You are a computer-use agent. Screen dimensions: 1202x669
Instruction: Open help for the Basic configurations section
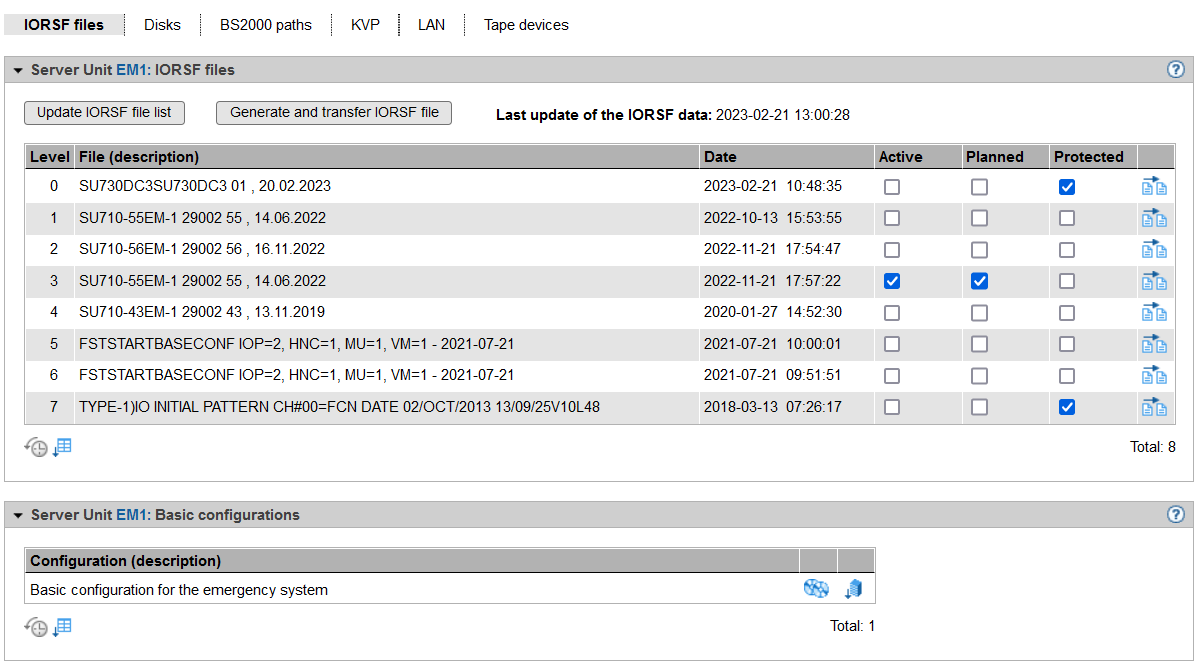[x=1176, y=515]
